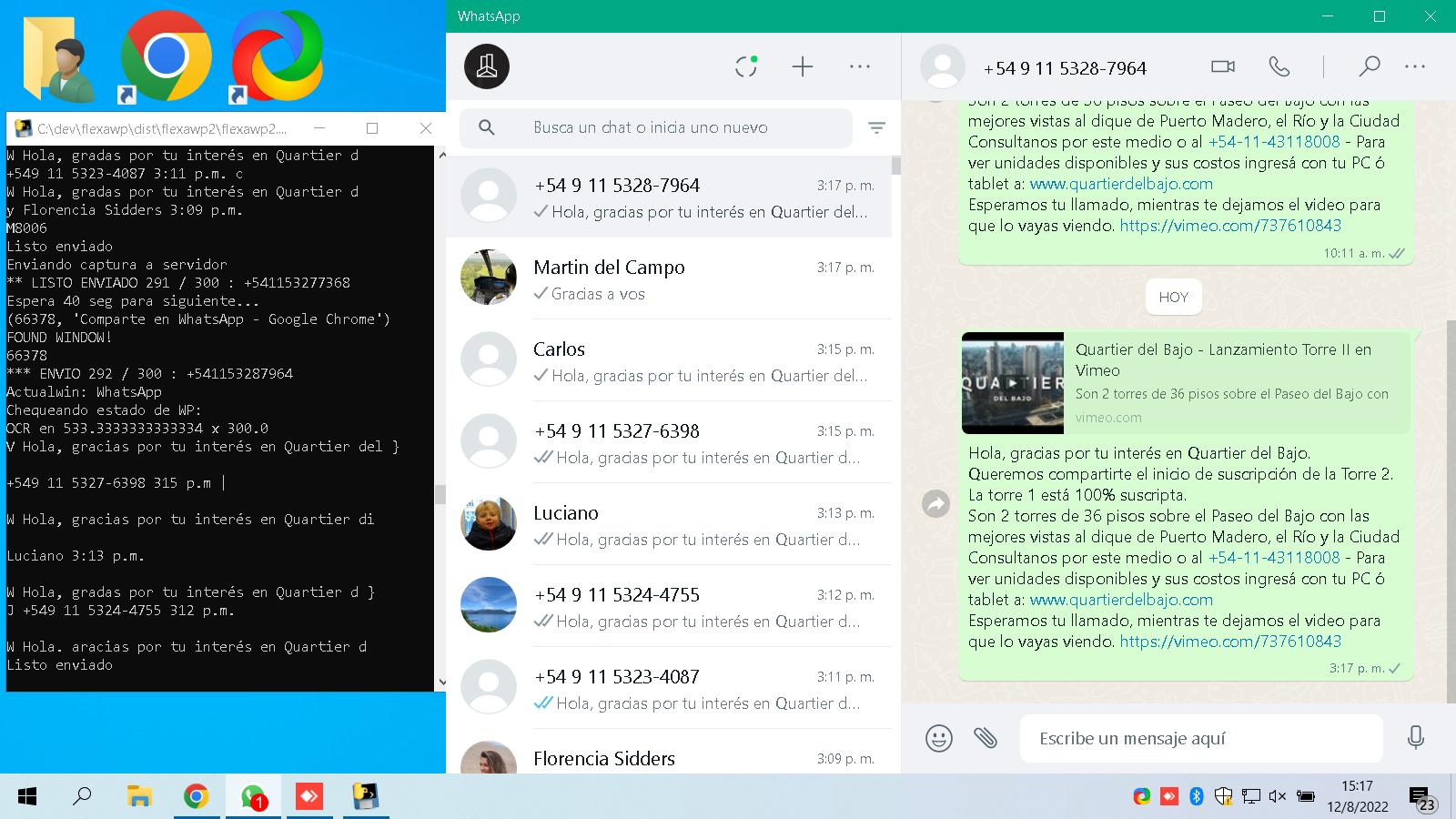Open chat with +54 9 11 5323-4087
This screenshot has height=819, width=1456.
[x=668, y=688]
